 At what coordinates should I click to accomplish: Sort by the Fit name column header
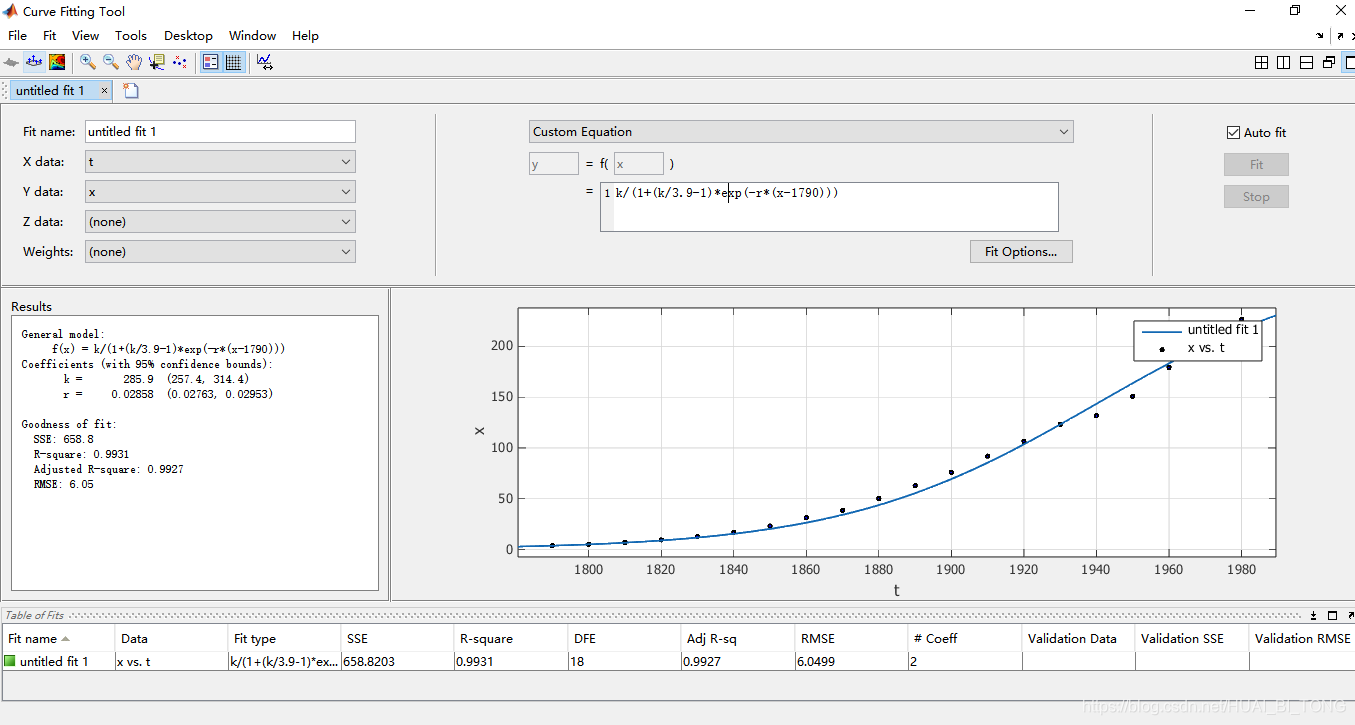[57, 638]
